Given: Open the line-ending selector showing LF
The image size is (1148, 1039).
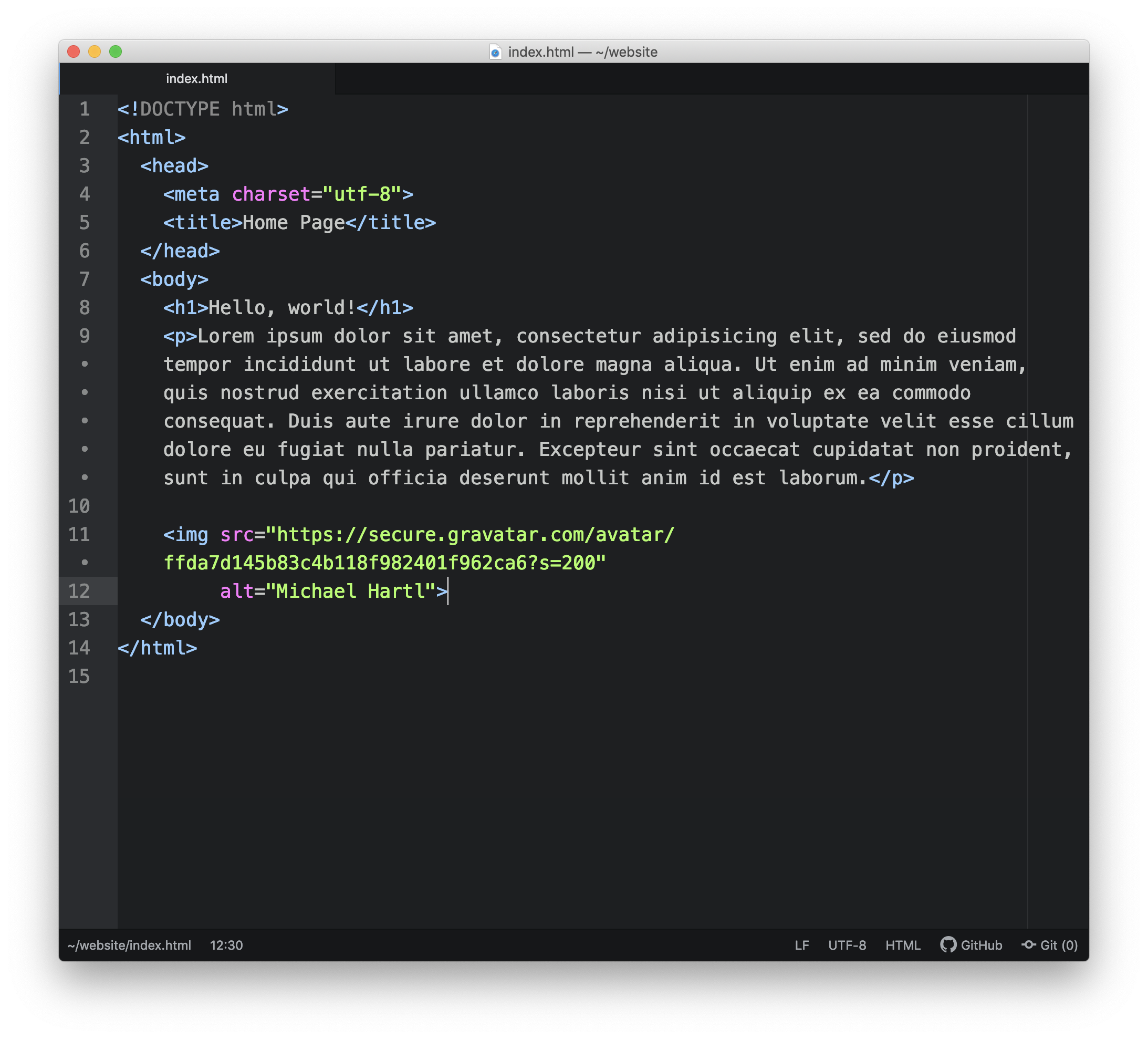Looking at the screenshot, I should [802, 945].
